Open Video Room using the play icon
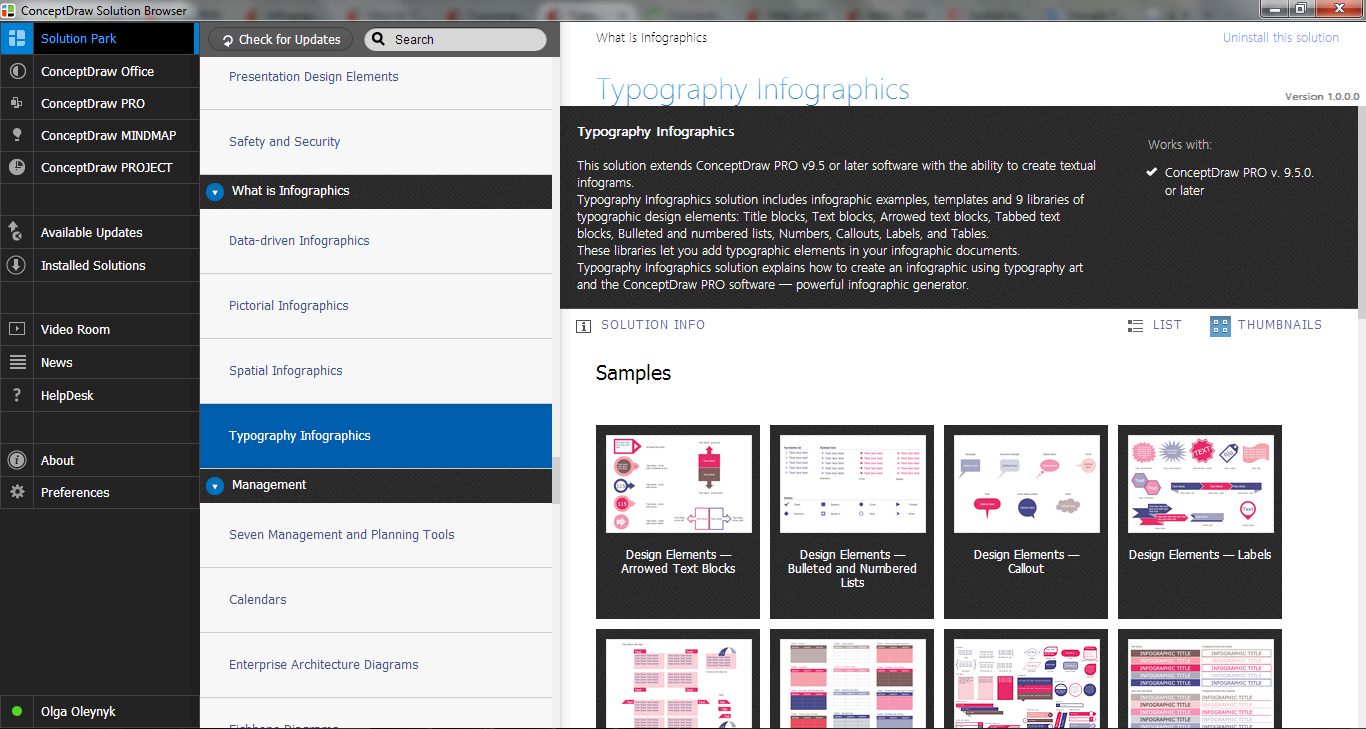1366x729 pixels. click(x=17, y=330)
